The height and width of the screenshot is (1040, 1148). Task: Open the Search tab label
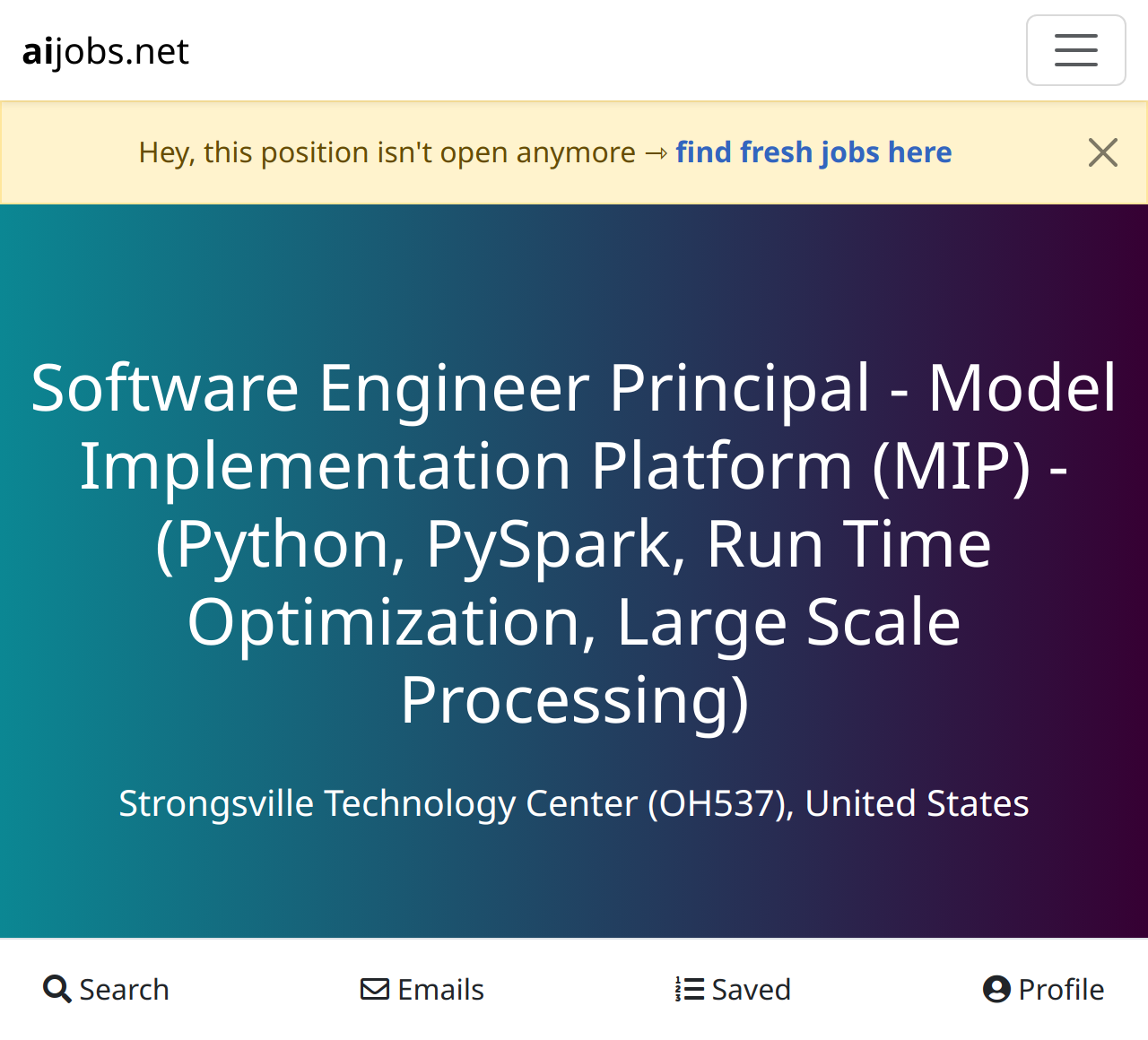[124, 990]
